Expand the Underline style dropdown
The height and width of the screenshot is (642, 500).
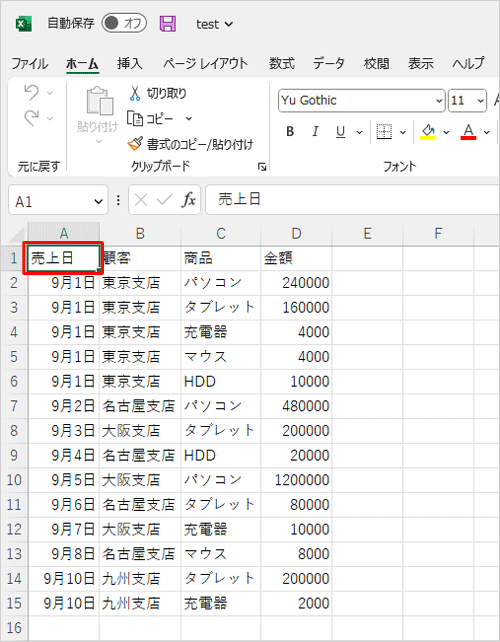pos(360,132)
